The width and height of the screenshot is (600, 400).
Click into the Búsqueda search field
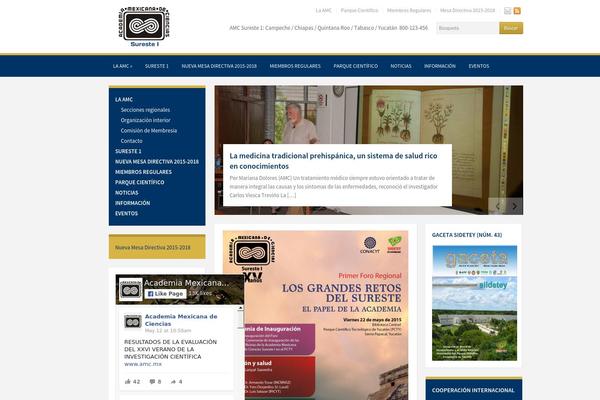click(468, 28)
